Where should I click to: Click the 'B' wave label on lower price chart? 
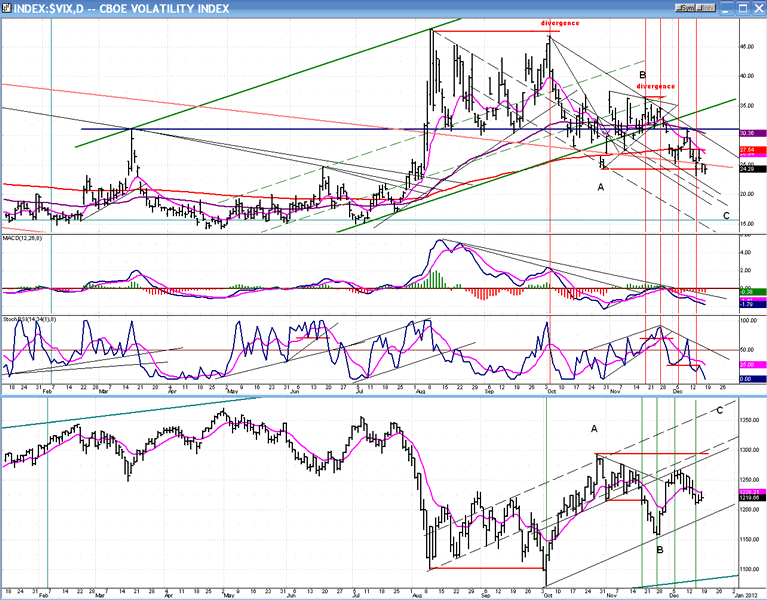click(x=659, y=550)
